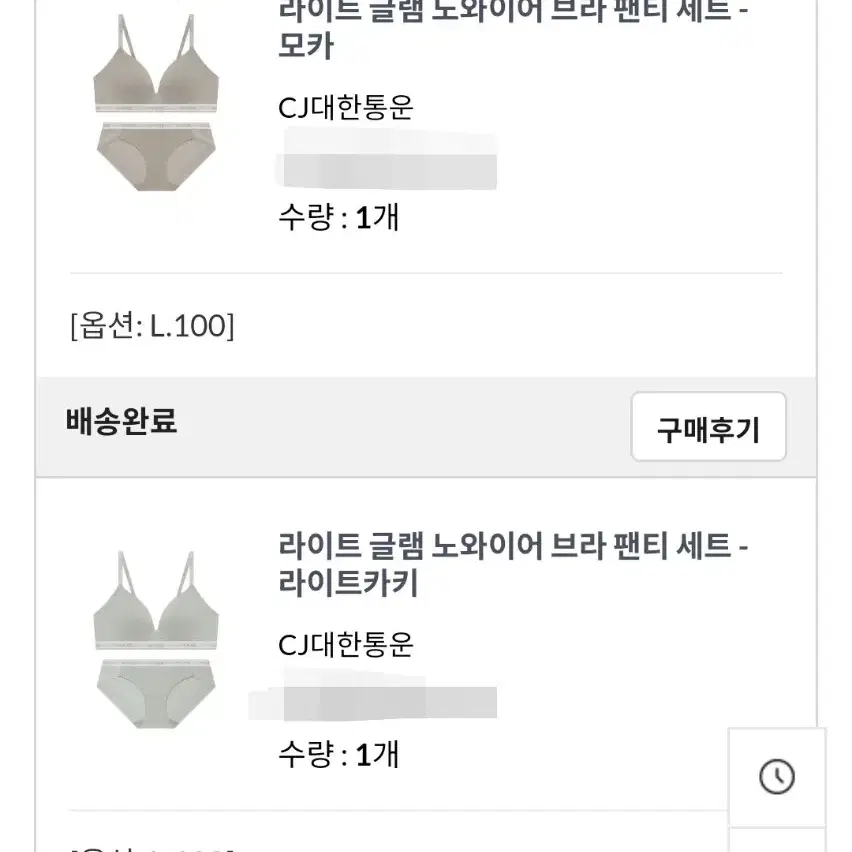Click the word 라이트카키 in second title
This screenshot has width=852, height=852.
(x=348, y=583)
